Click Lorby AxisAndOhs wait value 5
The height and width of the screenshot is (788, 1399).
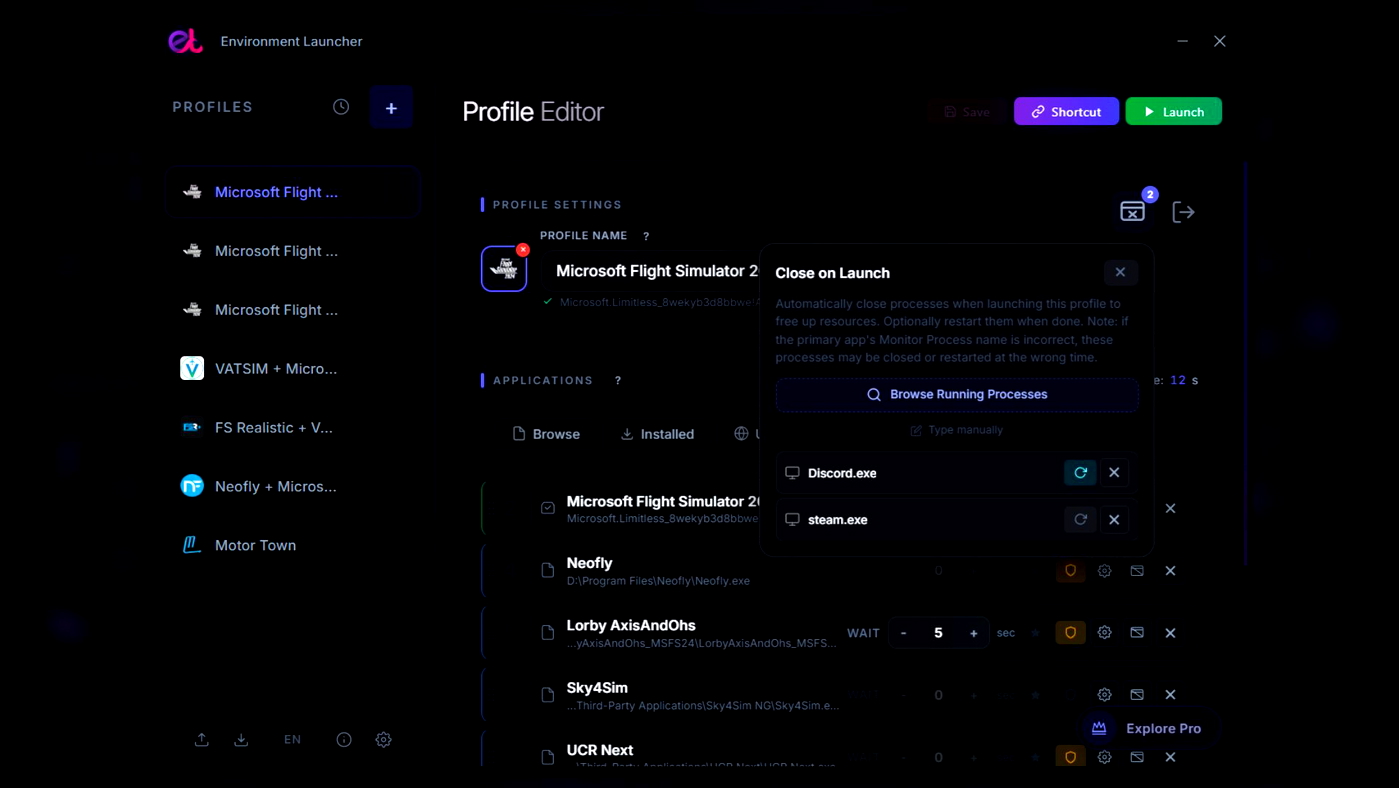938,633
